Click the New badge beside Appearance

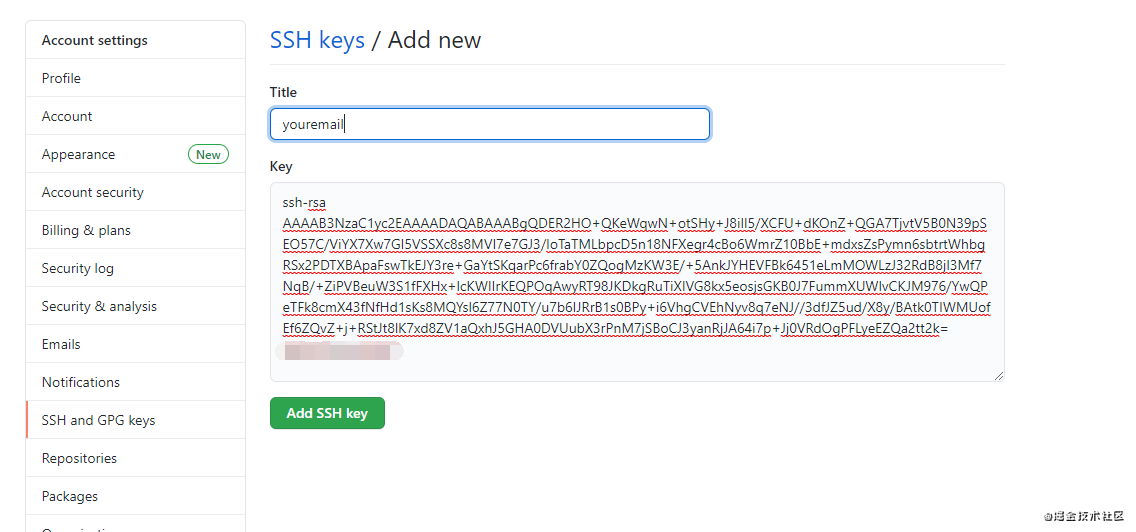pos(208,154)
